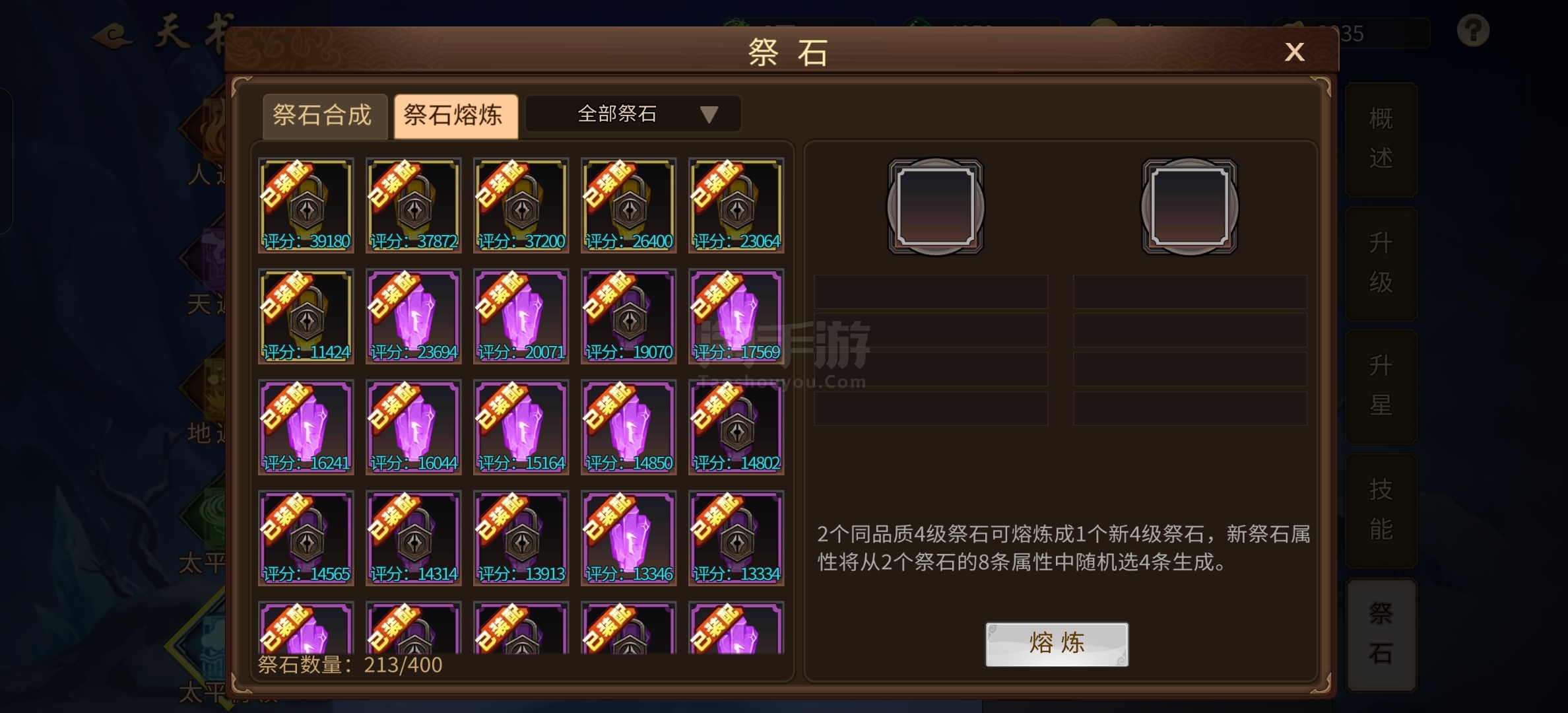Viewport: 1568px width, 713px height.
Task: Pick the purple crystal scored 23694
Action: [413, 316]
